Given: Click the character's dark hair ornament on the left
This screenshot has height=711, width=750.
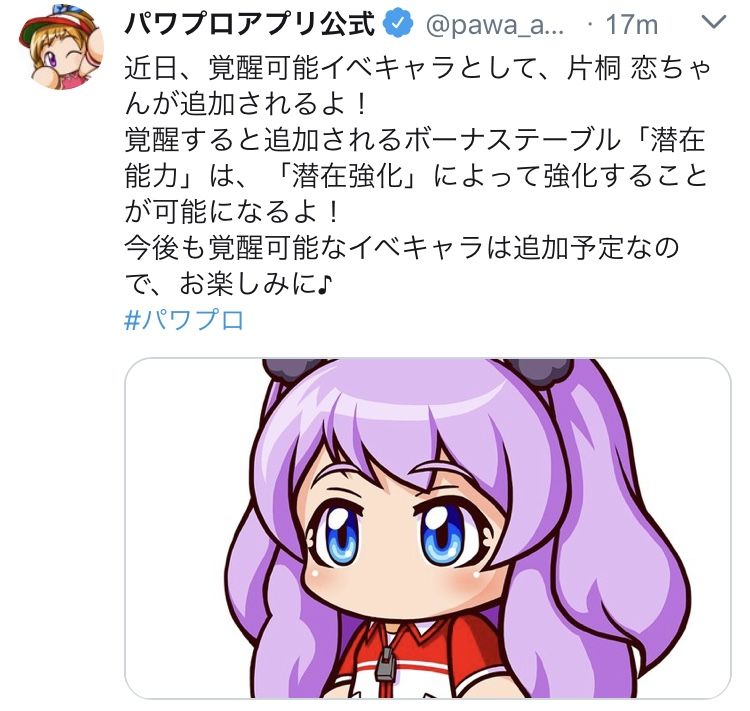Looking at the screenshot, I should tap(292, 370).
